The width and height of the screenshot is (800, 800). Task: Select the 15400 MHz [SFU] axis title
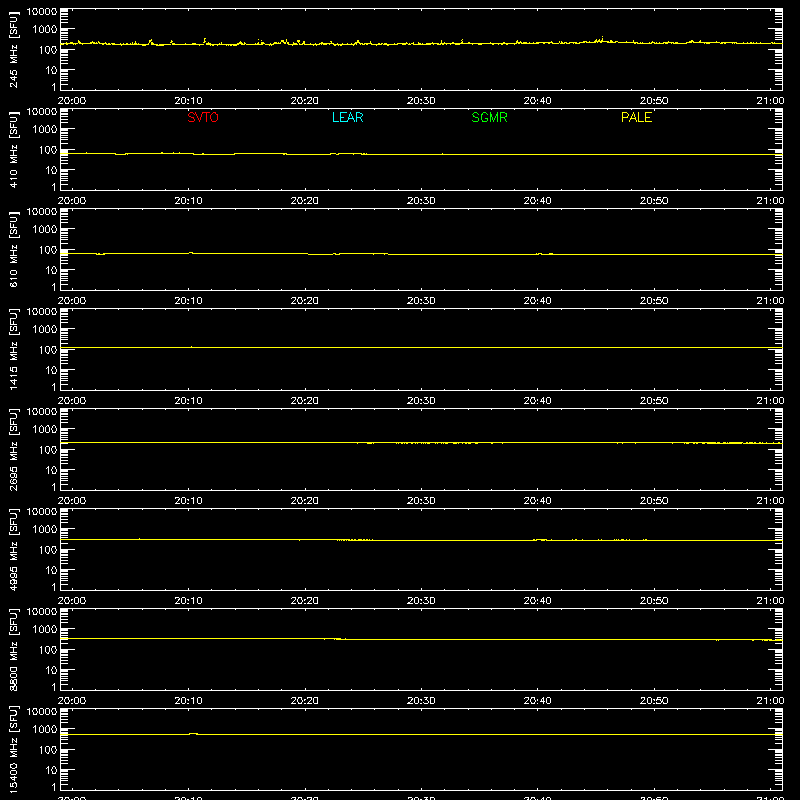[x=14, y=749]
